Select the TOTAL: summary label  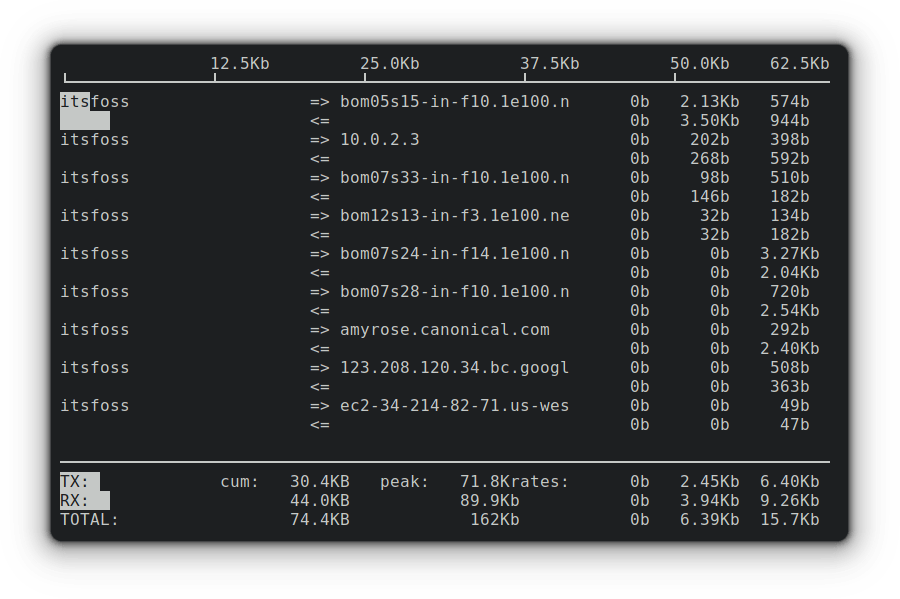click(x=89, y=520)
